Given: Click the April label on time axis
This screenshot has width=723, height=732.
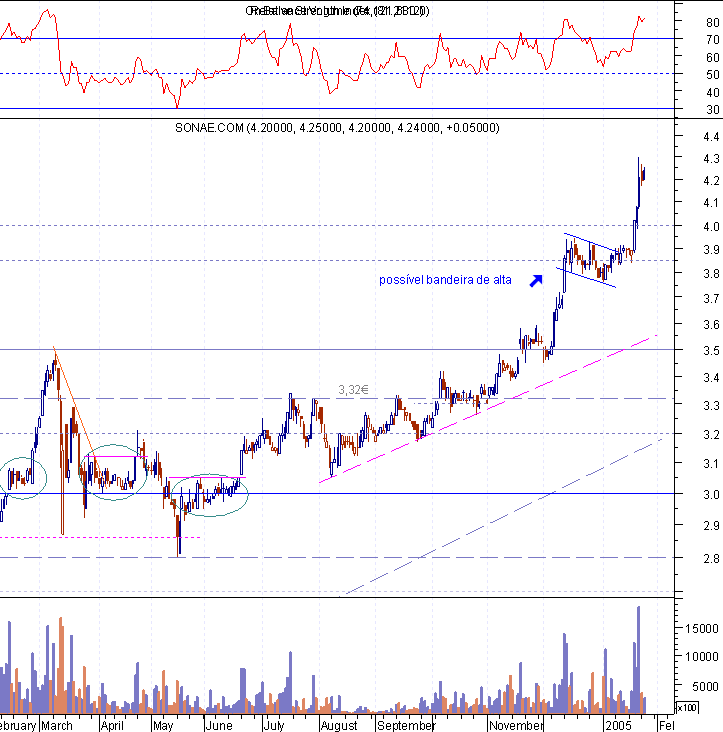Looking at the screenshot, I should 112,725.
